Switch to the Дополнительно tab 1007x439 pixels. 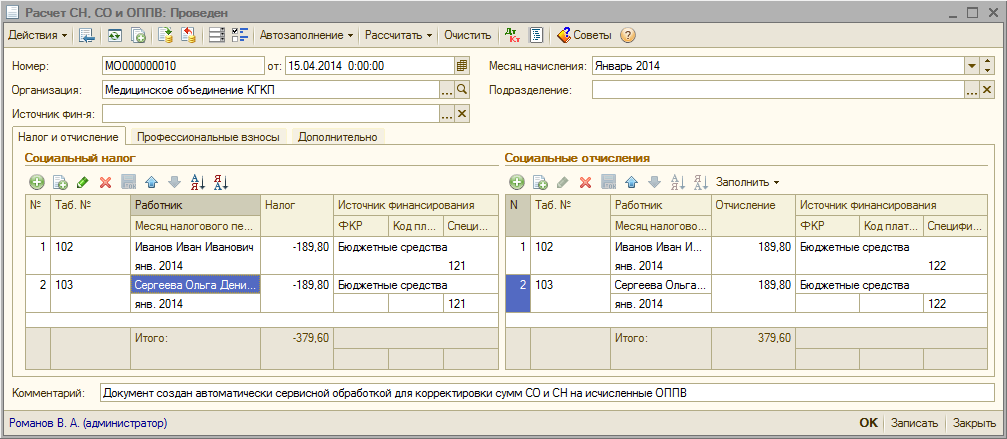click(337, 137)
